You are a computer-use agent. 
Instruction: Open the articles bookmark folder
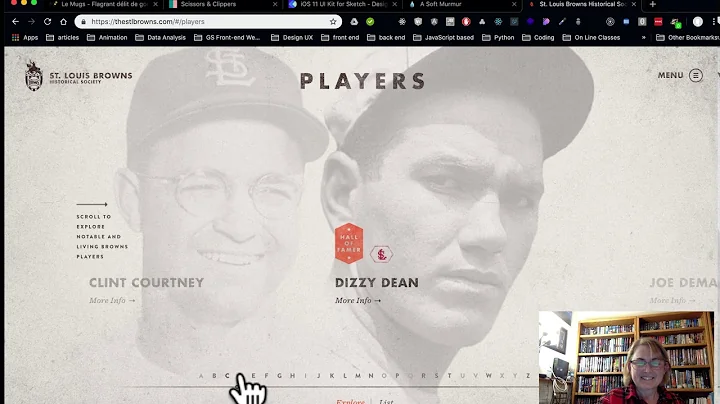click(x=63, y=38)
